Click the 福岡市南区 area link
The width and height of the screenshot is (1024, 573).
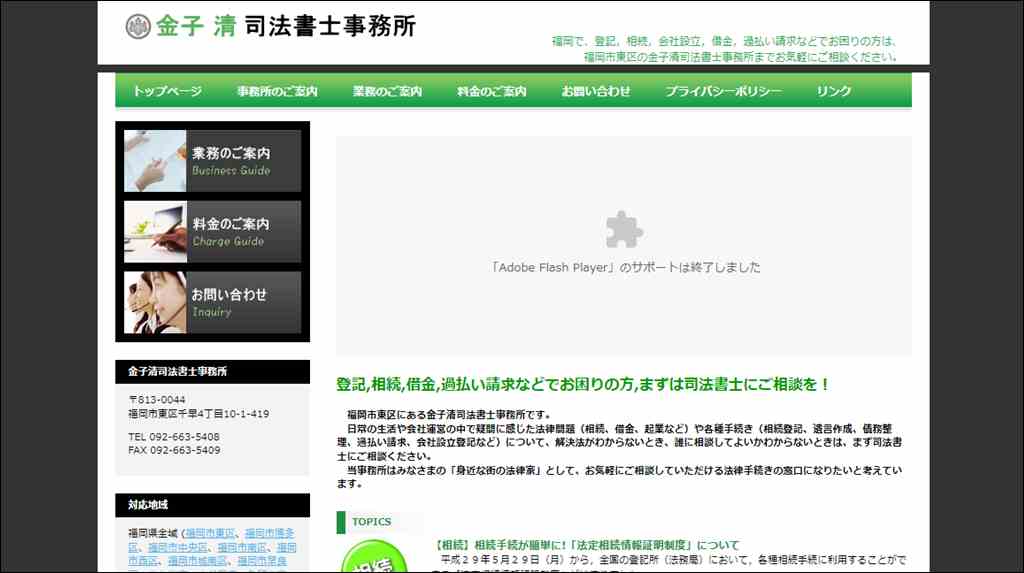(x=242, y=548)
